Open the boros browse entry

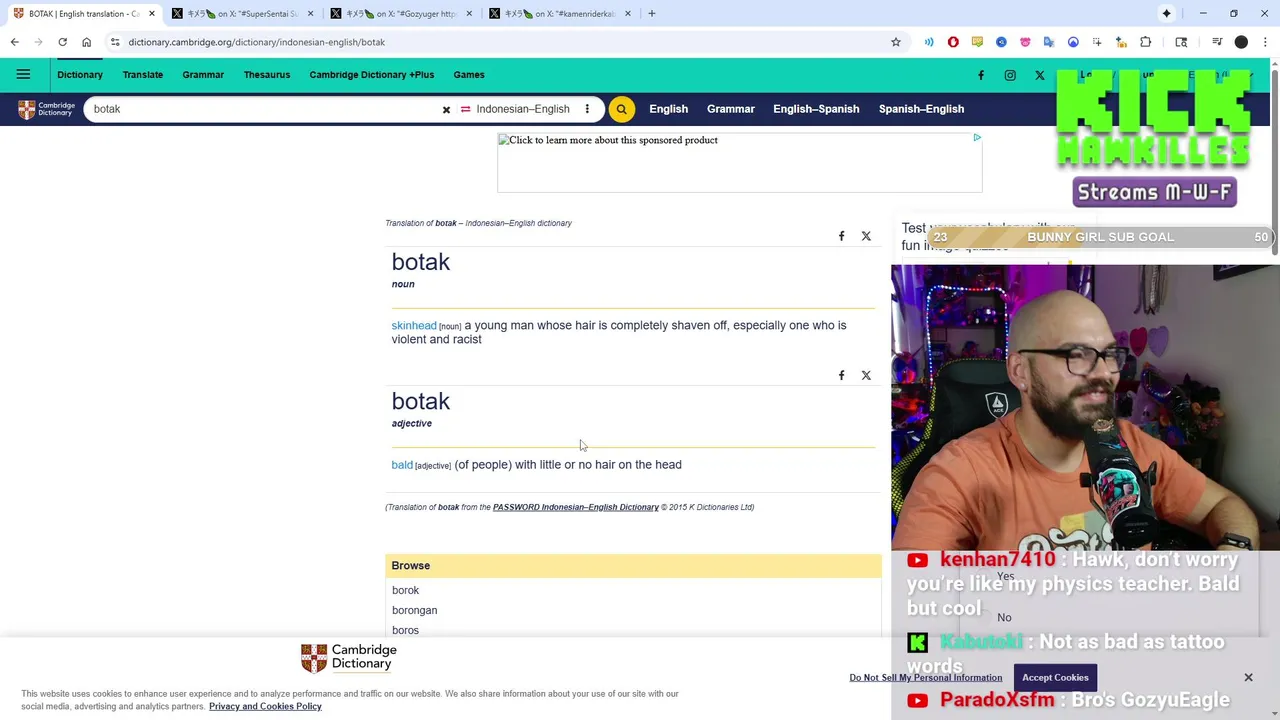click(x=405, y=630)
